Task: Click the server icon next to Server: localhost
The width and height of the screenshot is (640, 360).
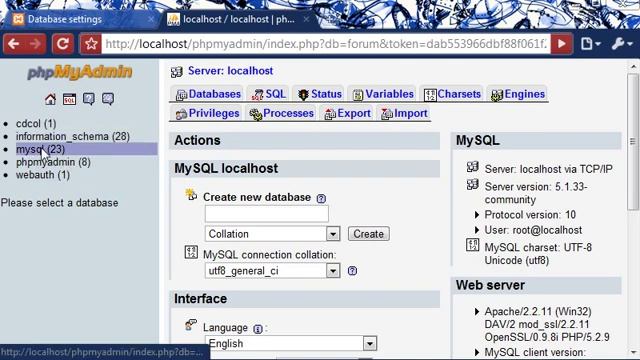Action: coord(177,72)
